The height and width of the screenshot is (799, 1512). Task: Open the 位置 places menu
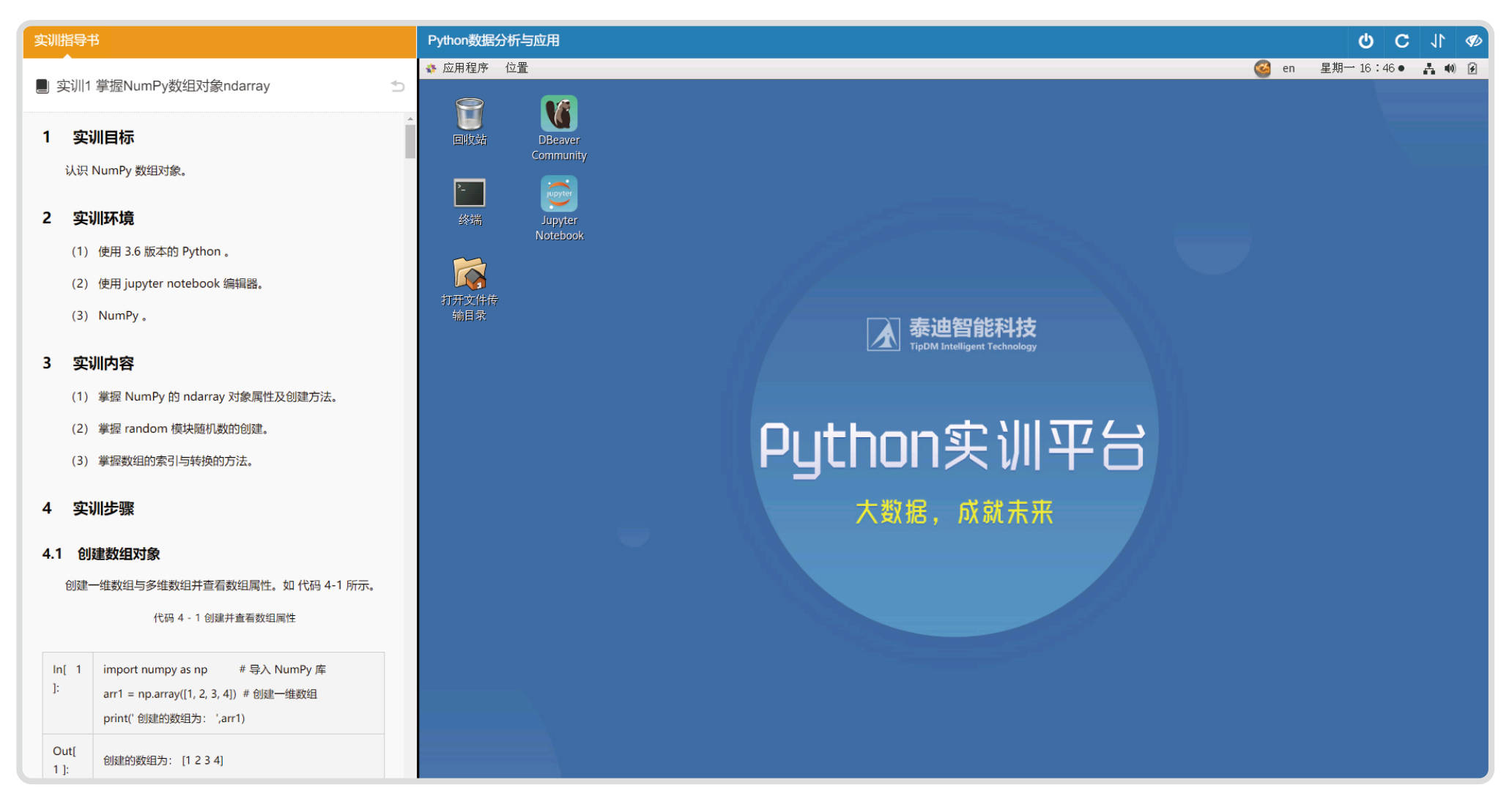516,68
